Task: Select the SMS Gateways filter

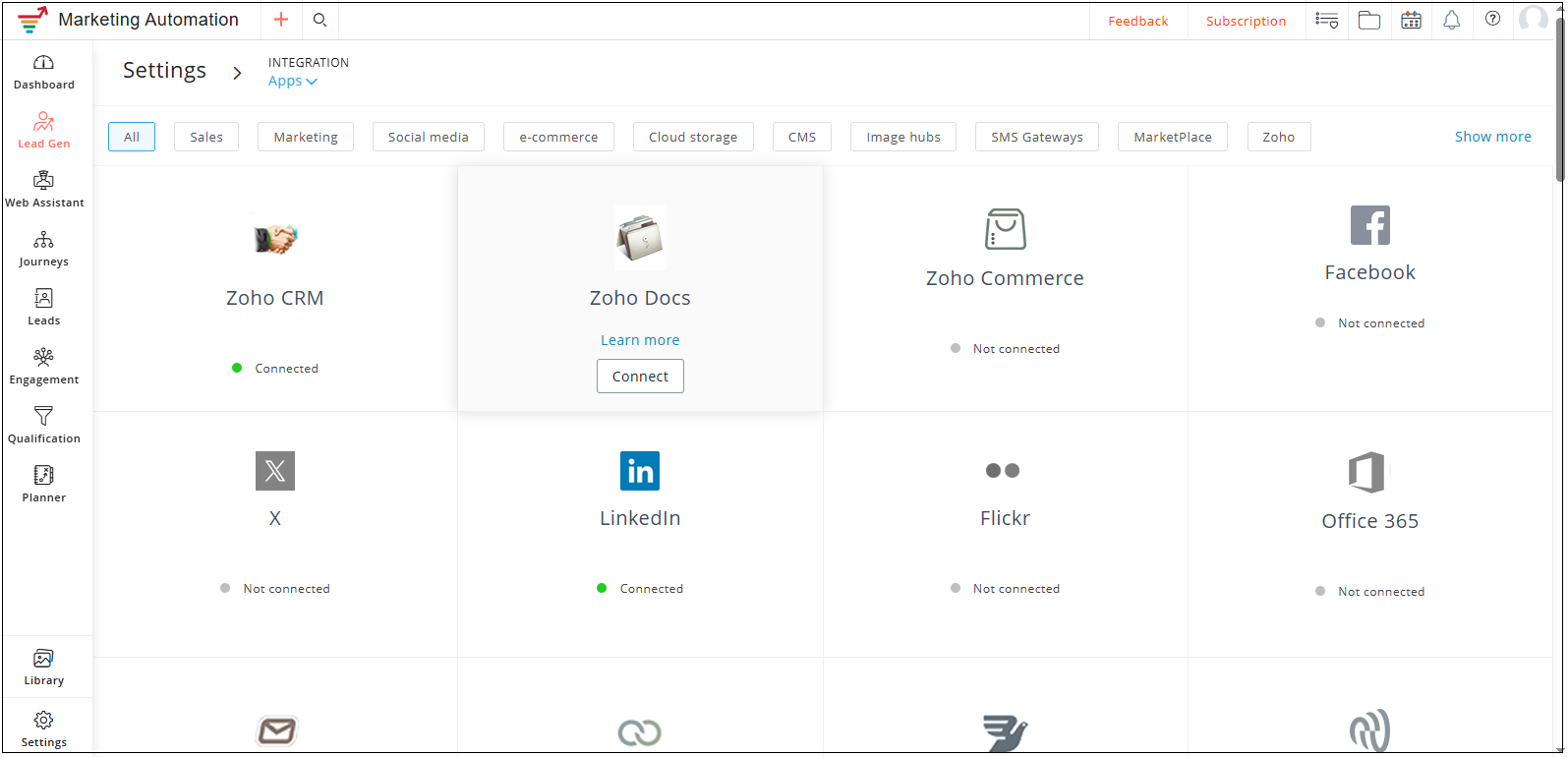Action: point(1037,137)
